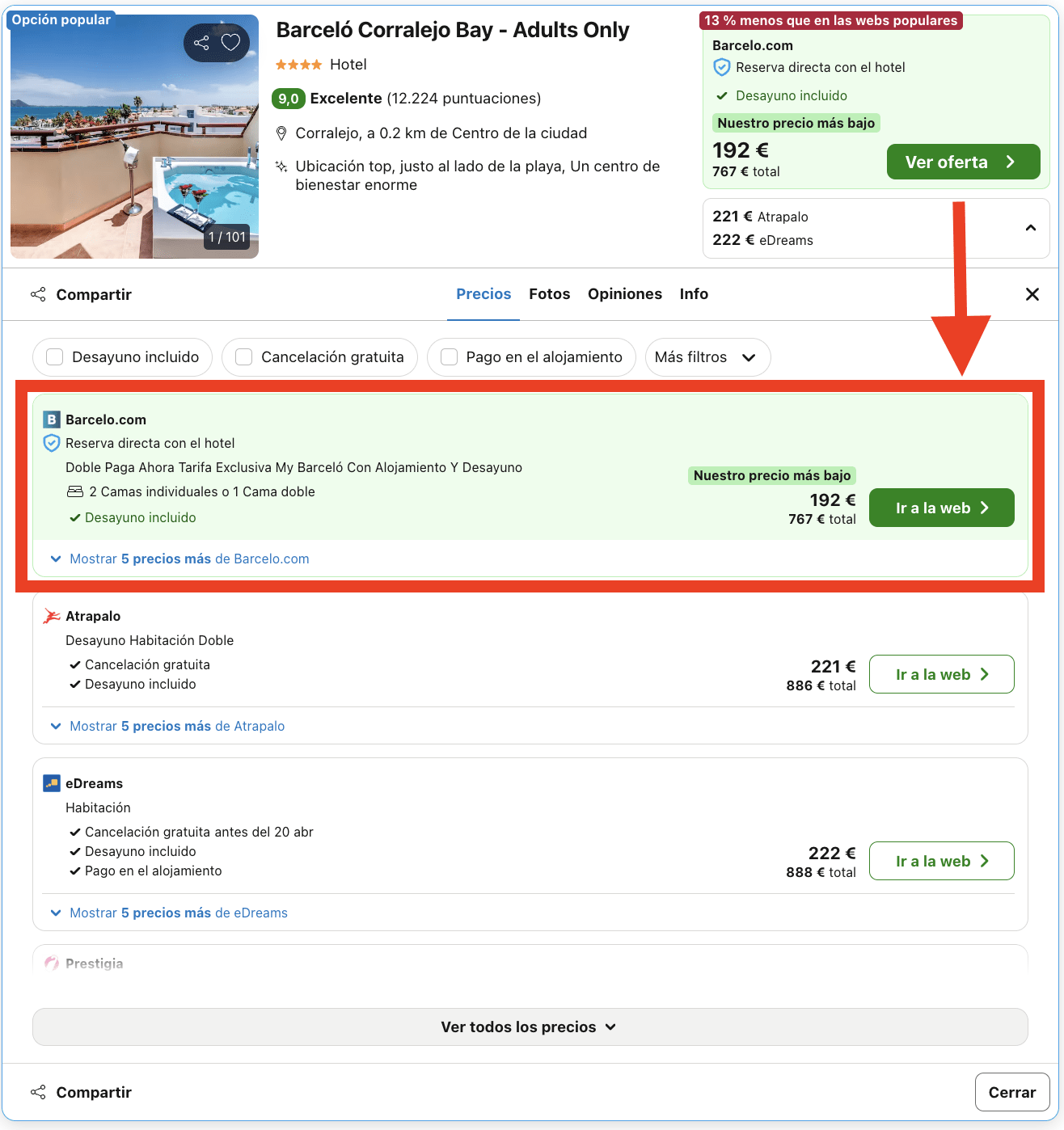This screenshot has width=1064, height=1130.
Task: Click the eDreams logo icon
Action: point(51,782)
